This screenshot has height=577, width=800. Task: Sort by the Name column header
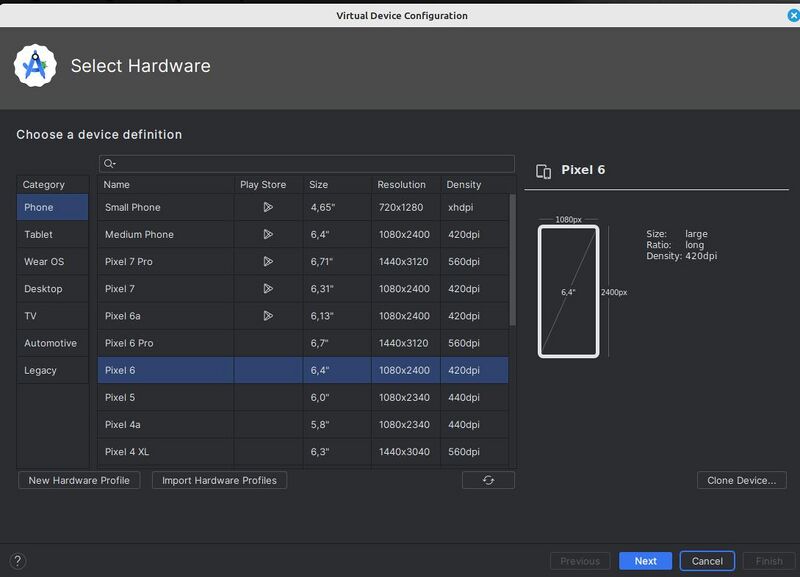(166, 184)
